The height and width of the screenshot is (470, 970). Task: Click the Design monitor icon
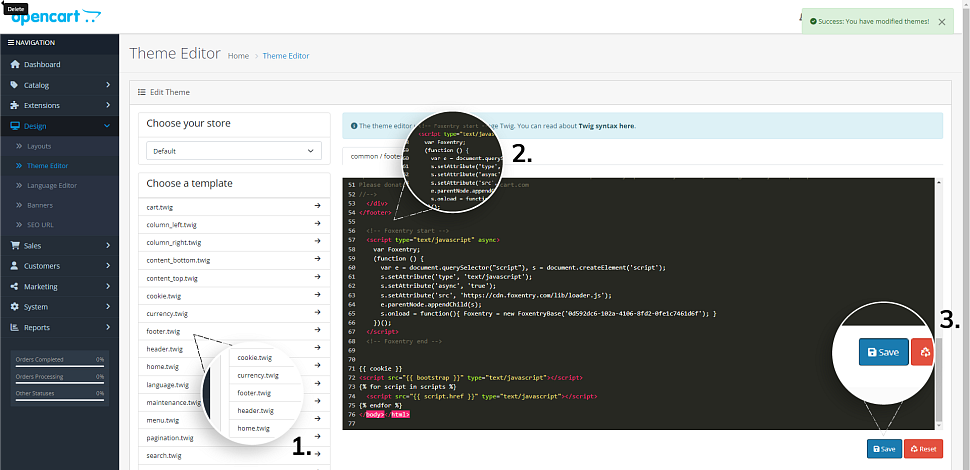(15, 126)
